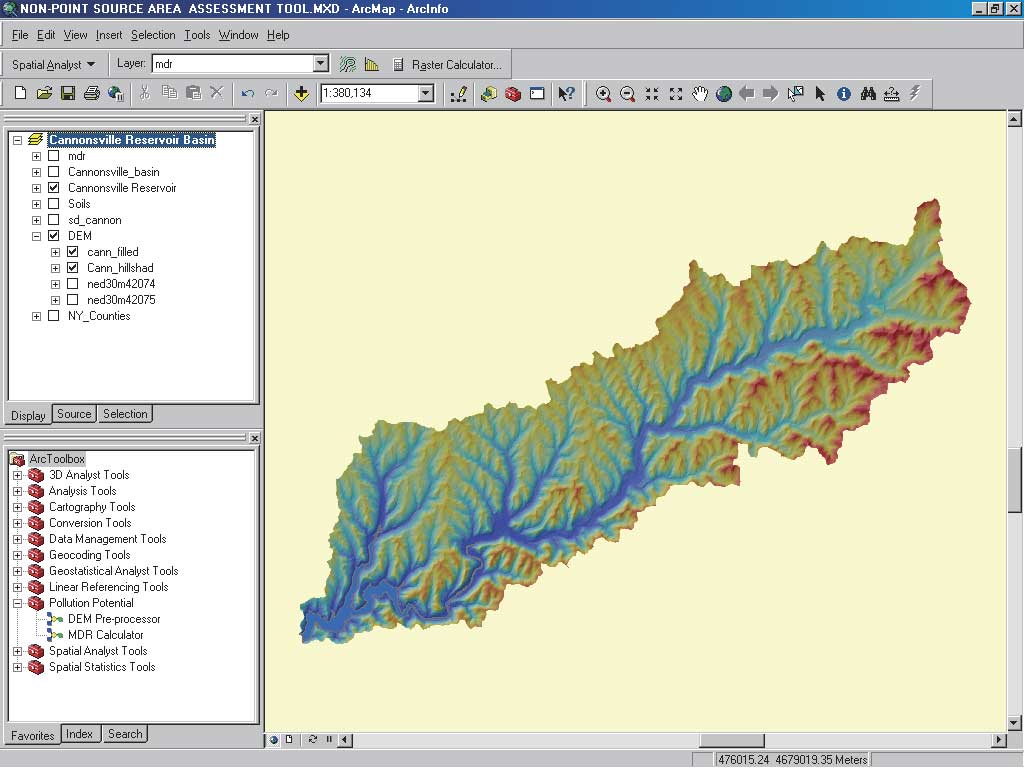1024x768 pixels.
Task: Click the horizontal scrollbar thumb below map
Action: click(x=731, y=740)
